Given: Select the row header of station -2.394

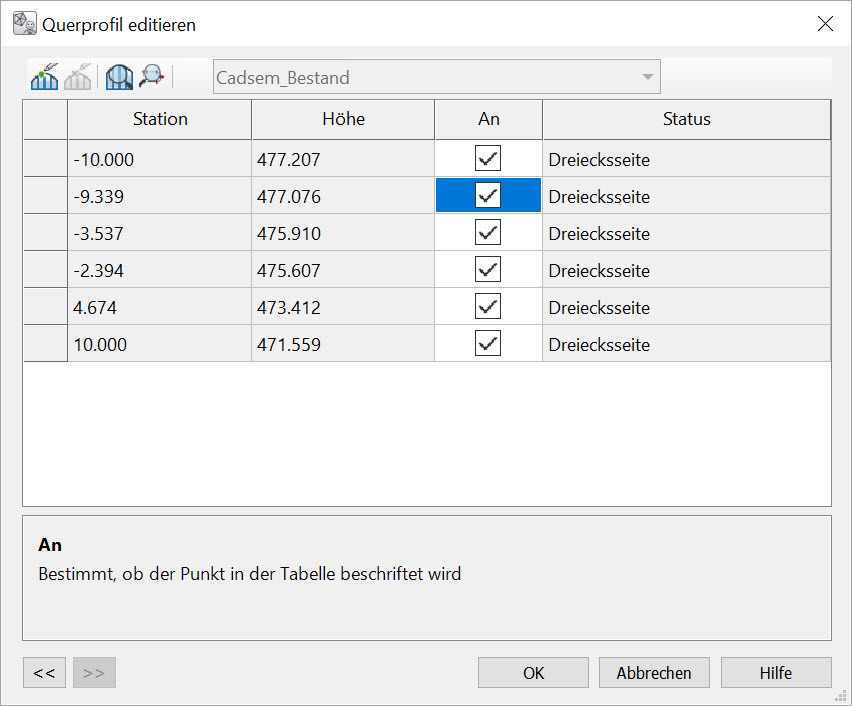Looking at the screenshot, I should (45, 270).
